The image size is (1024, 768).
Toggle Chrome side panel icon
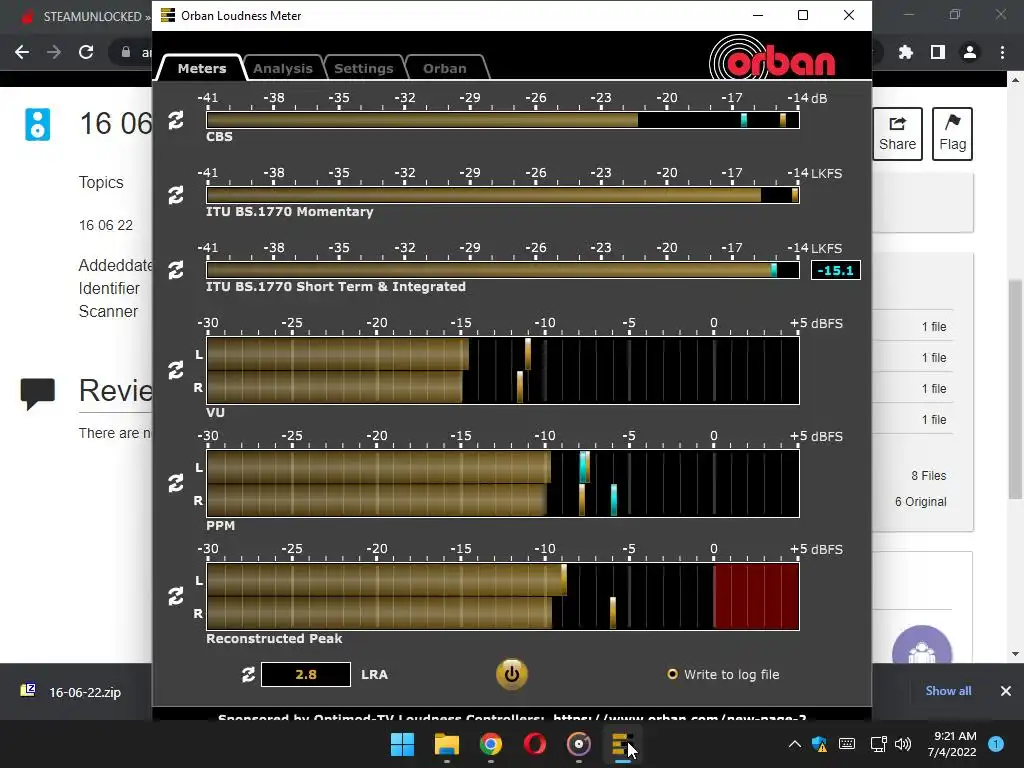point(938,52)
